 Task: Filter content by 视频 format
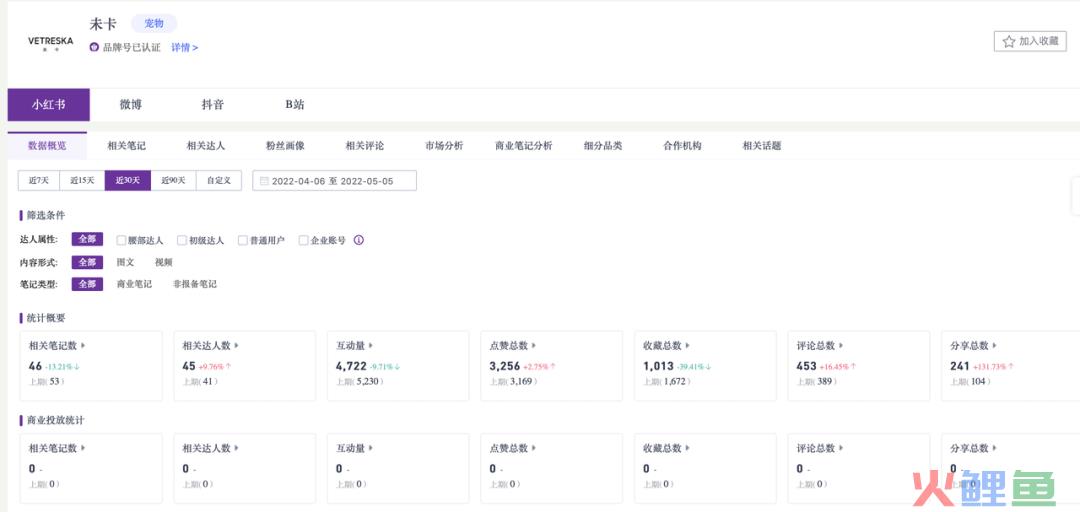163,263
